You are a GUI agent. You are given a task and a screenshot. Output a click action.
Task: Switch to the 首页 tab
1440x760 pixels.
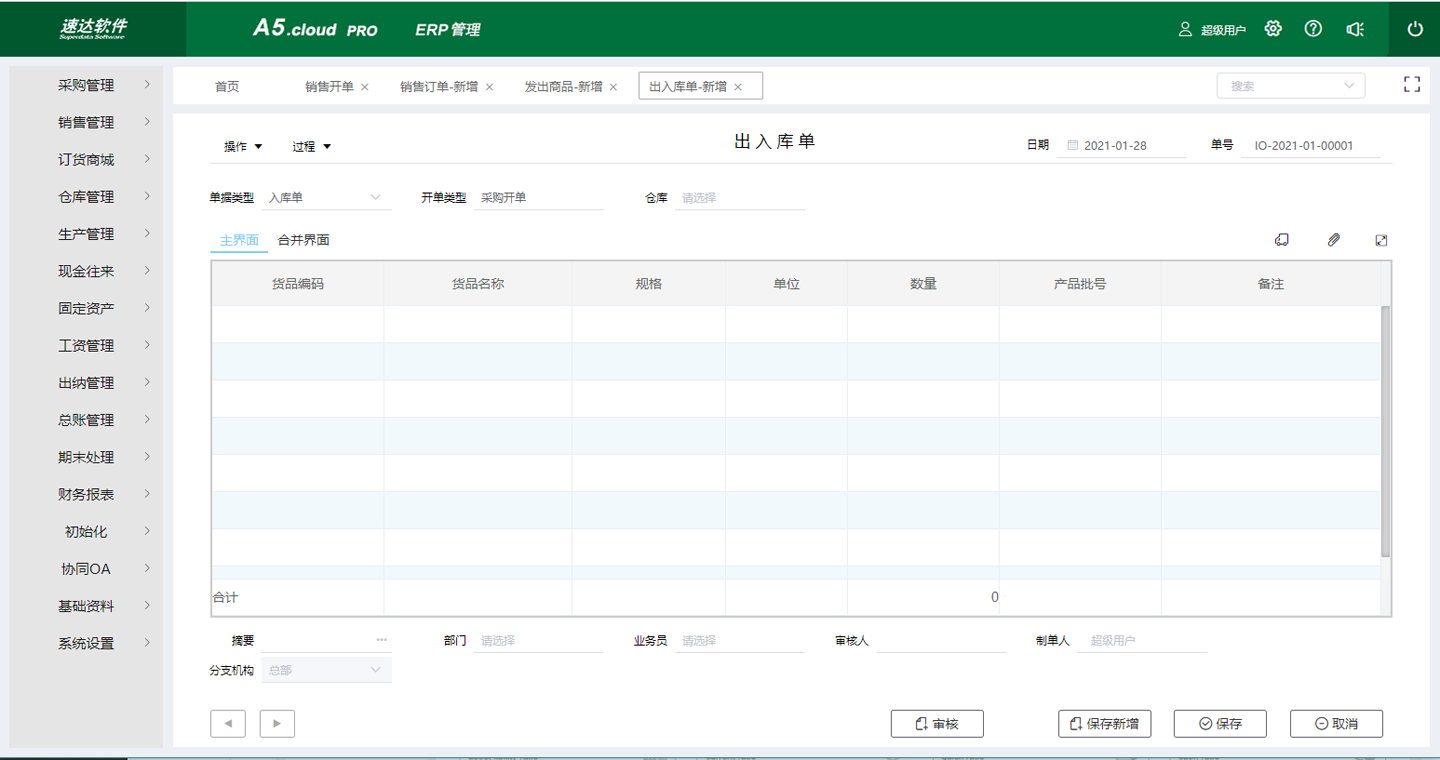coord(227,87)
